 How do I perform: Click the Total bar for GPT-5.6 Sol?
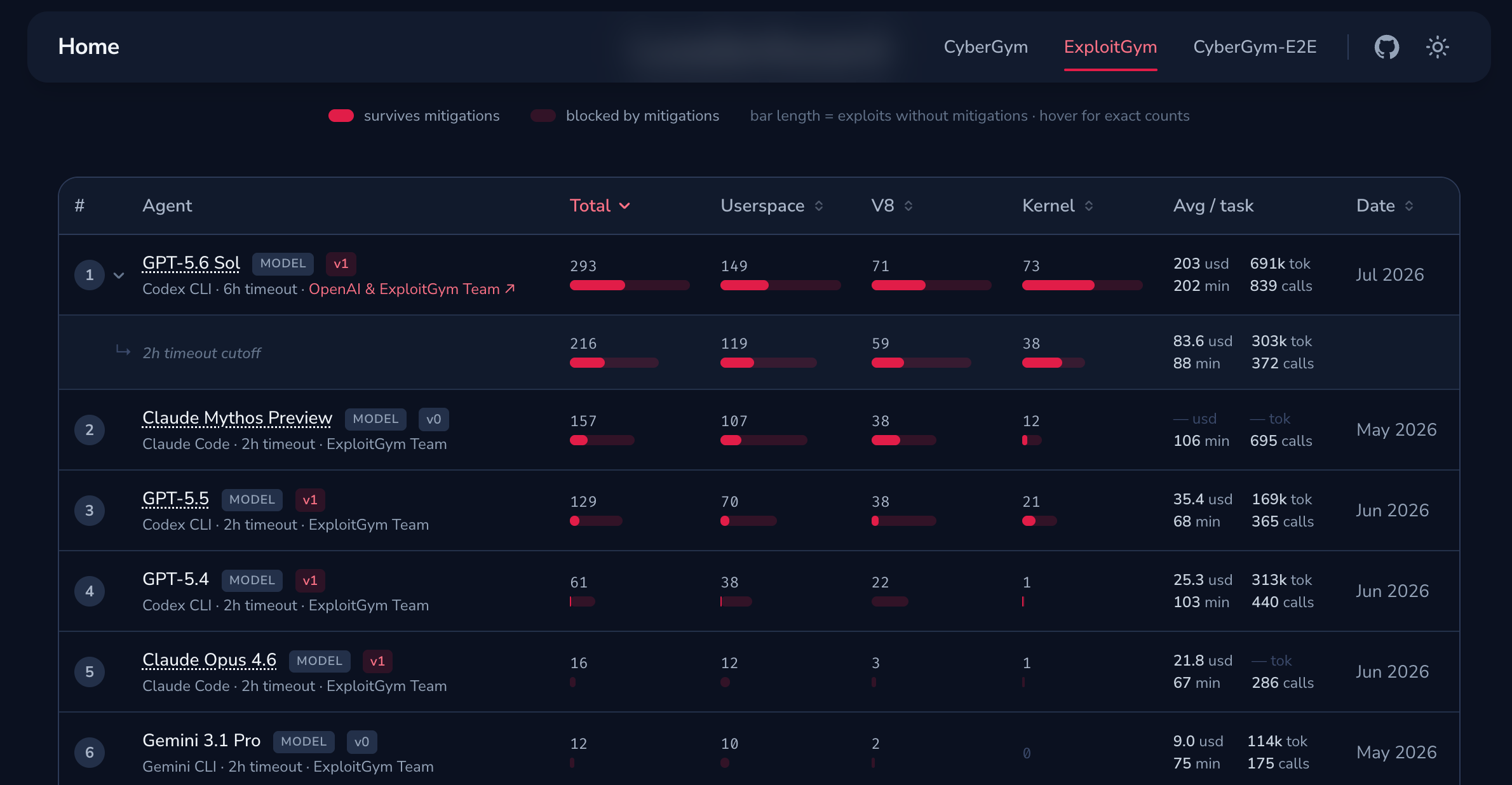(x=630, y=285)
